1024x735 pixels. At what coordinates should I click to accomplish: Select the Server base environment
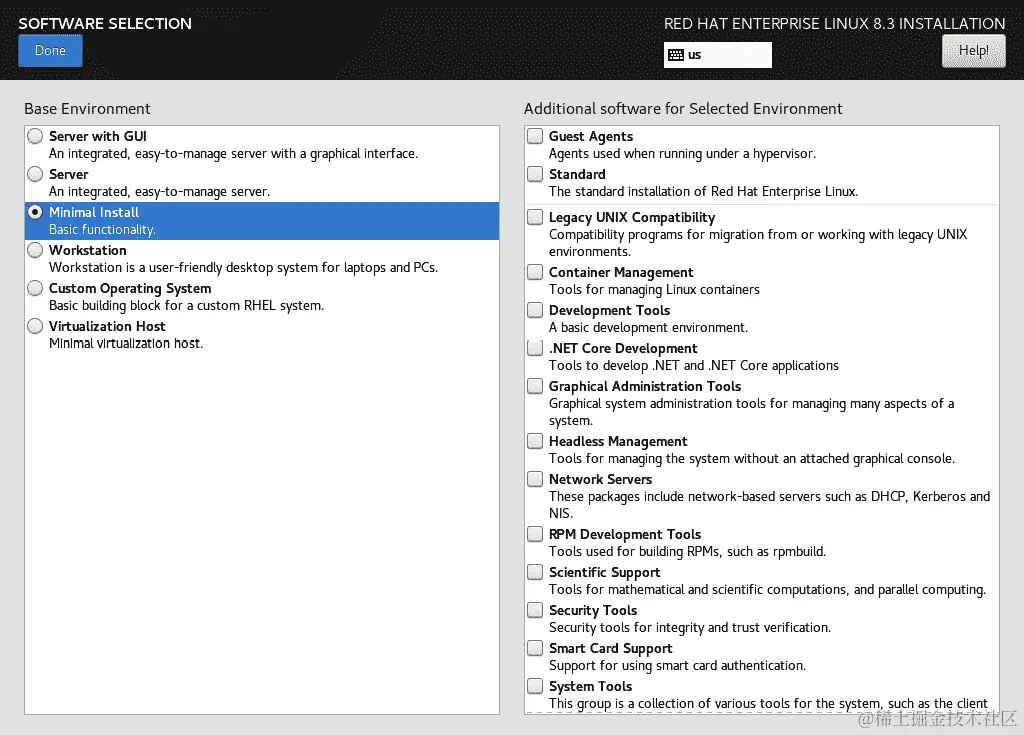click(x=36, y=175)
